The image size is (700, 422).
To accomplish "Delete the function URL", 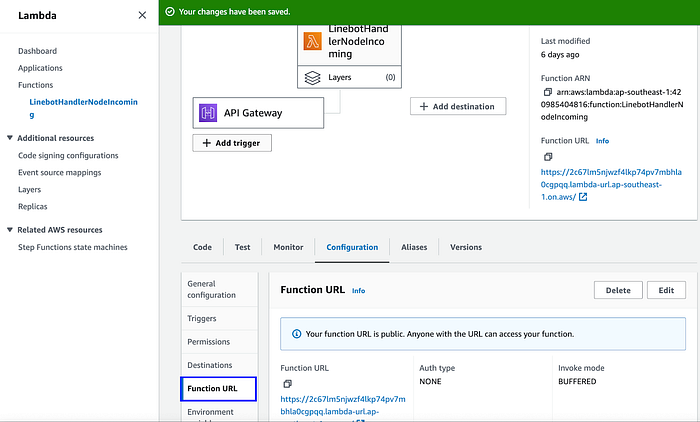I will click(618, 290).
